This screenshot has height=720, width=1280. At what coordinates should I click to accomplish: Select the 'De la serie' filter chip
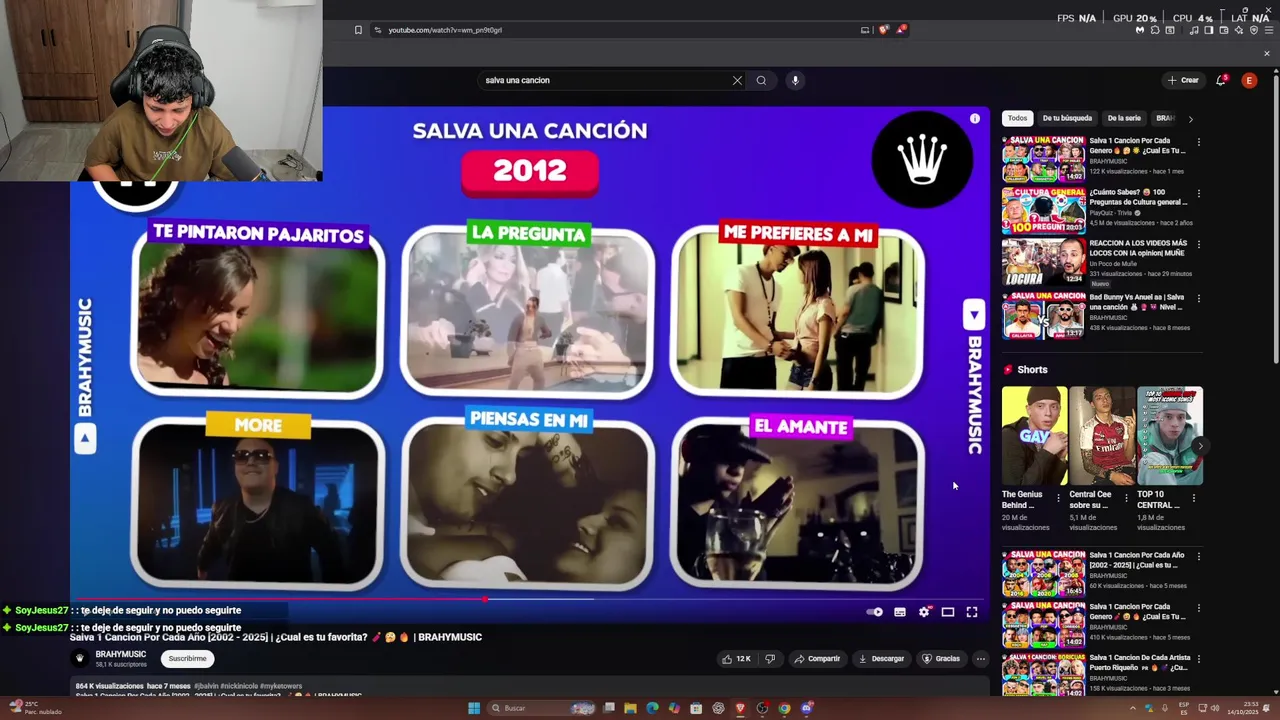(1124, 118)
